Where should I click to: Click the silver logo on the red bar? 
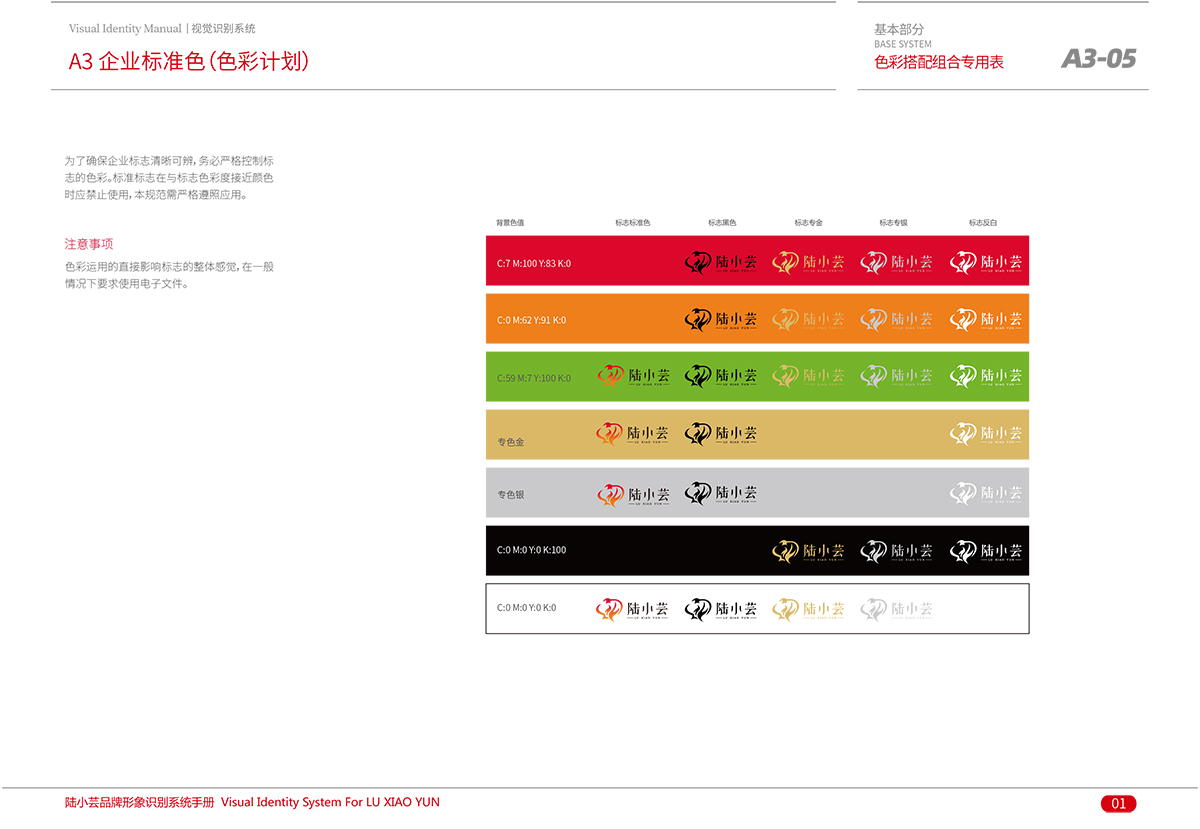(x=896, y=262)
